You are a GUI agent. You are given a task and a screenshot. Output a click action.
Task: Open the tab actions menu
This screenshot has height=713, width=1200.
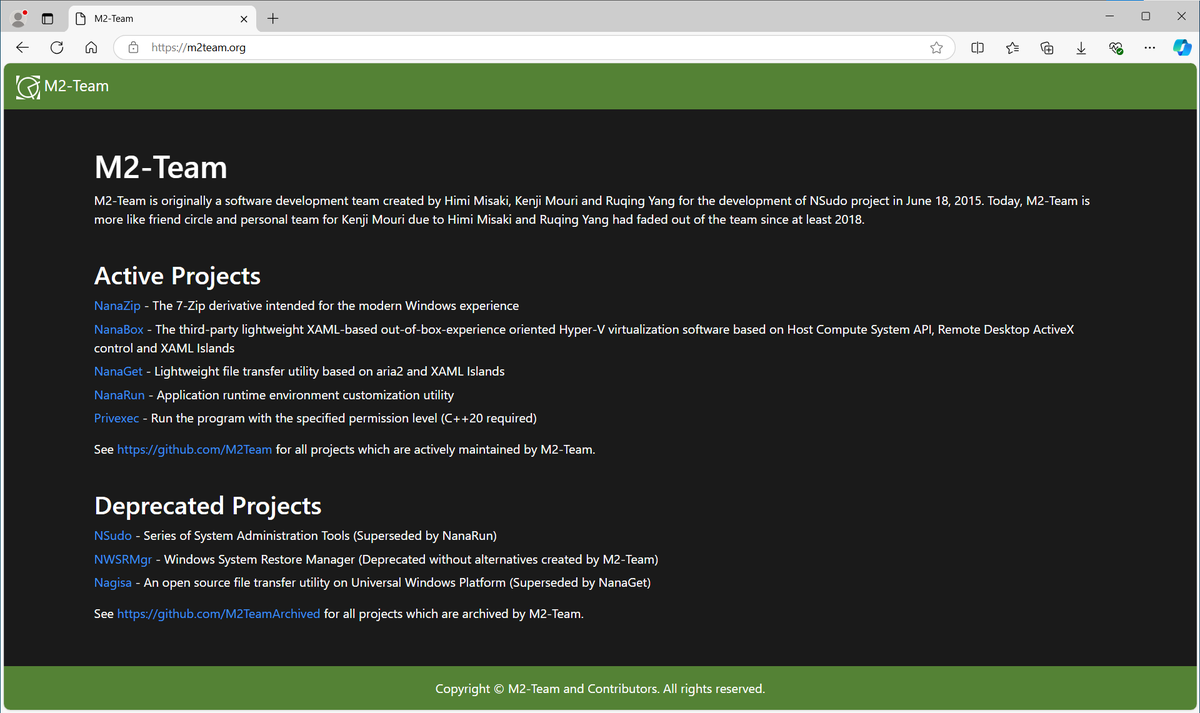pyautogui.click(x=47, y=17)
